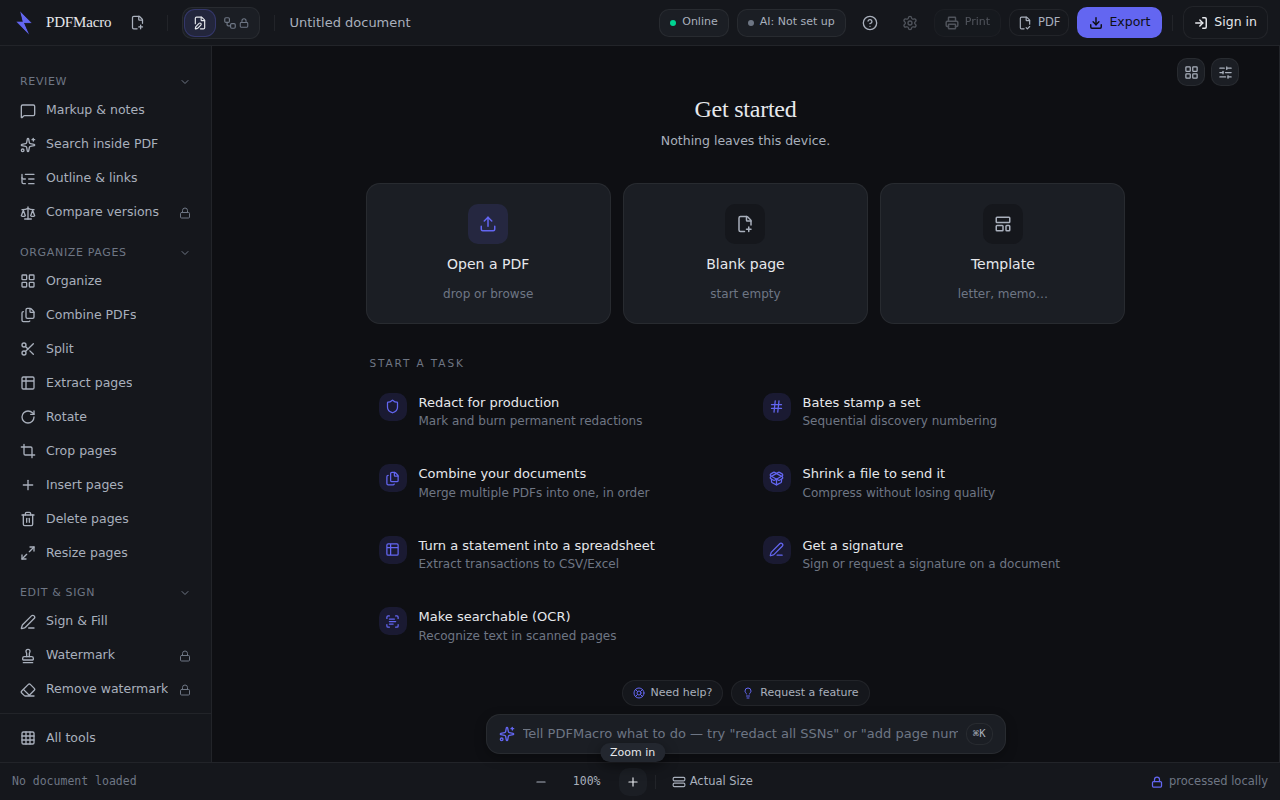Screen dimensions: 1280x800
Task: Click the zoom in plus icon
Action: [633, 781]
